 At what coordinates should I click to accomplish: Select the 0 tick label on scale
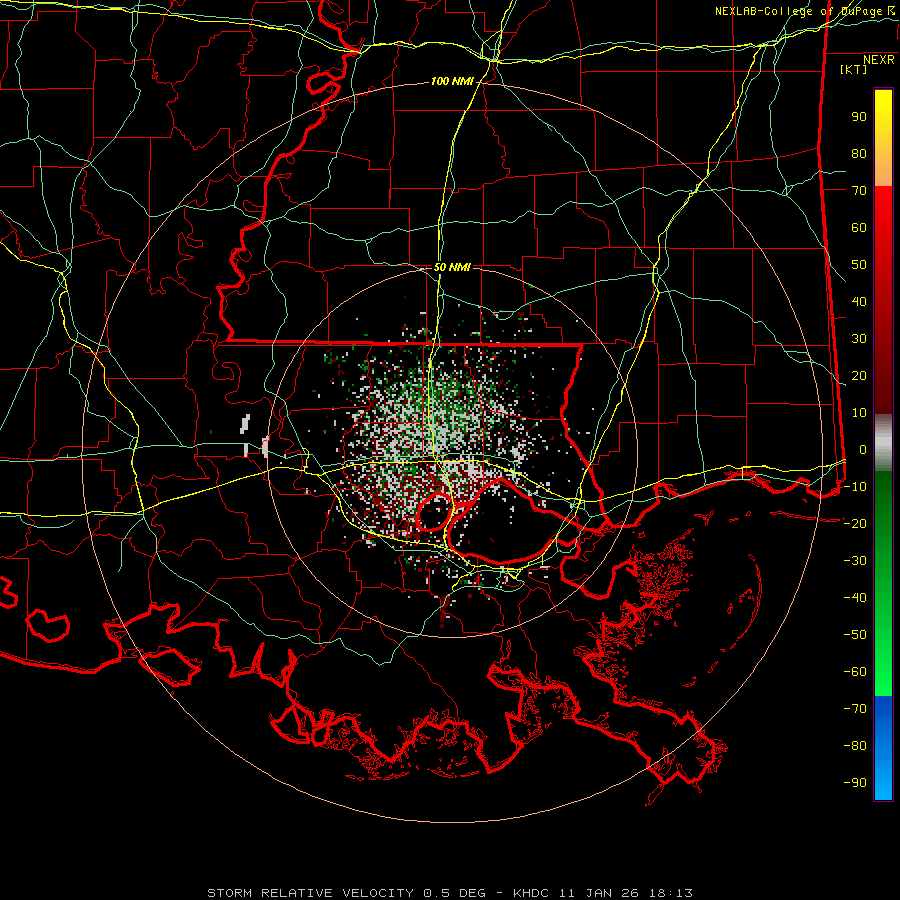[863, 449]
